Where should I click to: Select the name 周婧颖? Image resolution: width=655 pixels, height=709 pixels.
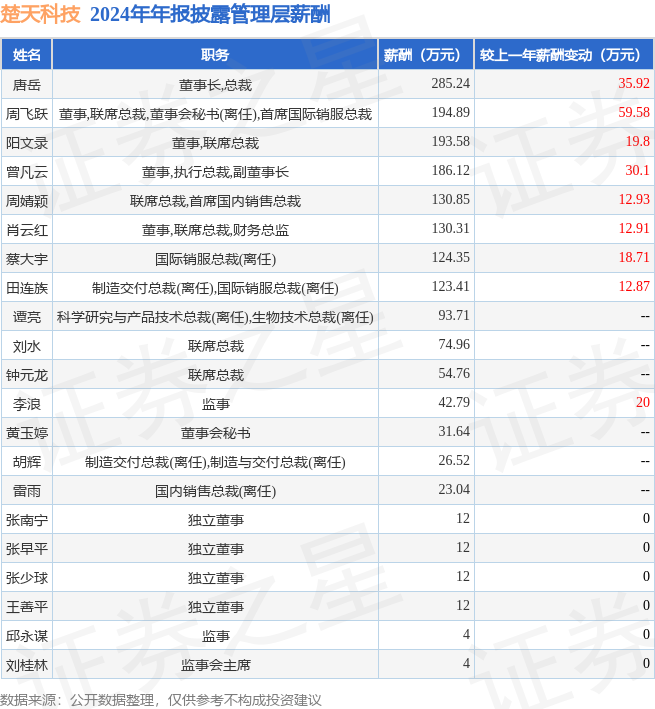point(27,200)
